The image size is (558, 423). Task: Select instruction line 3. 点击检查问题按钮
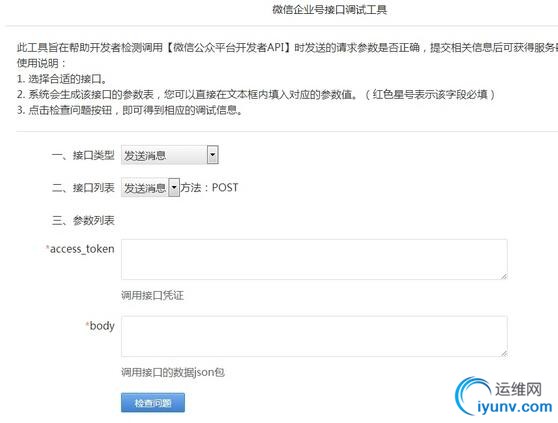click(130, 110)
